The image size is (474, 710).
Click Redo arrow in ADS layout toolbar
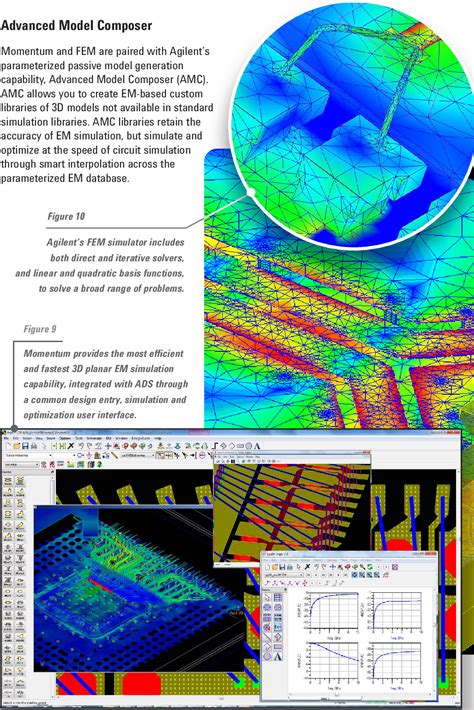pos(90,446)
